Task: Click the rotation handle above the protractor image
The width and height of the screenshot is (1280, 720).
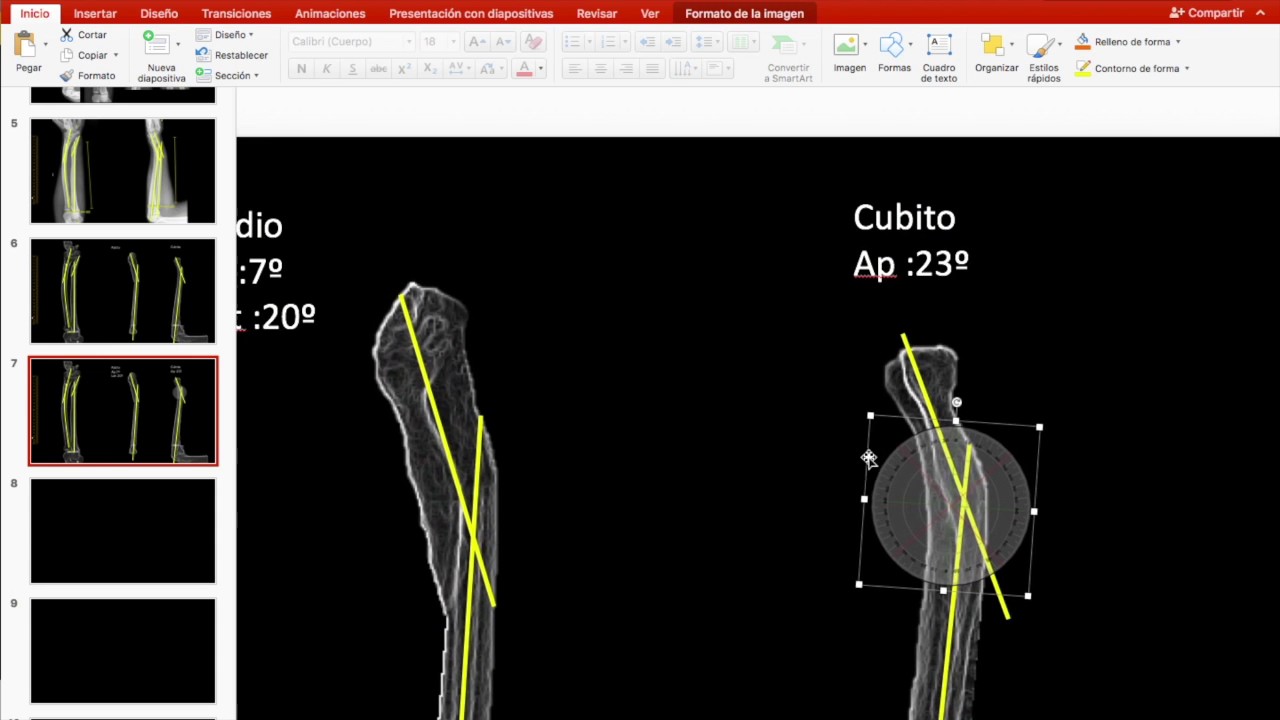Action: tap(956, 402)
